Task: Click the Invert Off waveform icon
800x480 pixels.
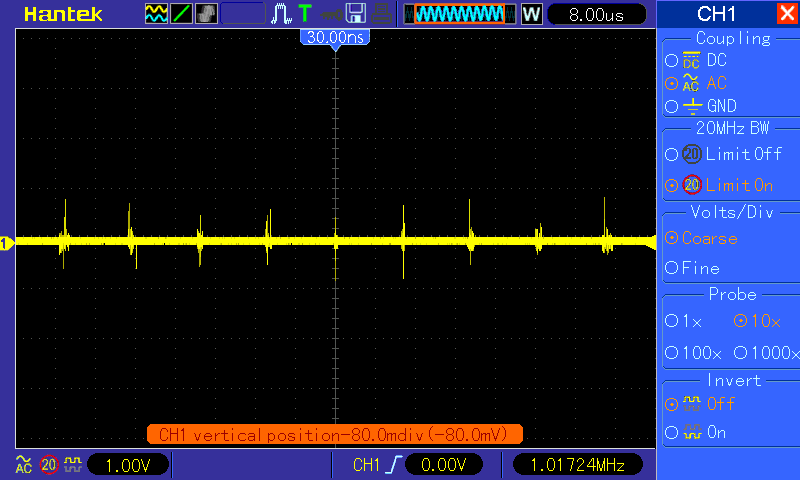Action: (692, 404)
